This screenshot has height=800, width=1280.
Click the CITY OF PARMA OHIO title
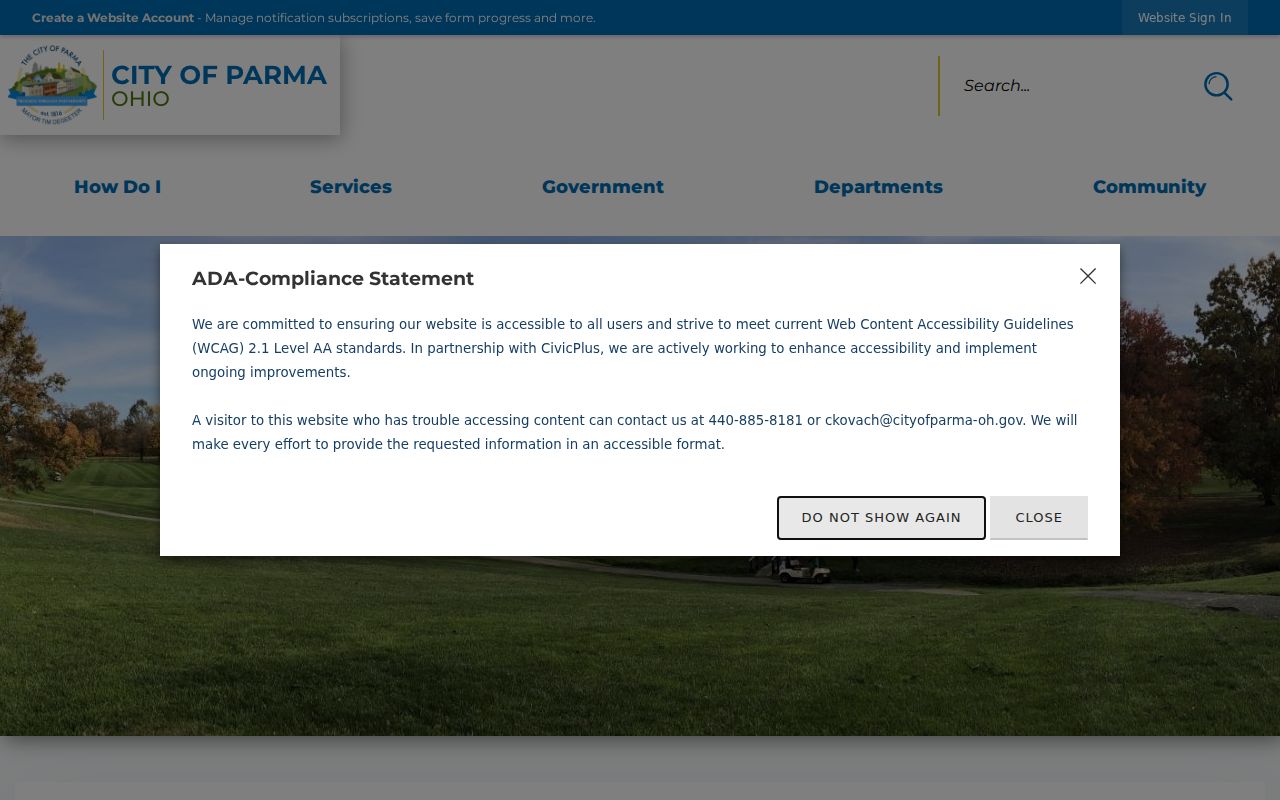tap(219, 86)
